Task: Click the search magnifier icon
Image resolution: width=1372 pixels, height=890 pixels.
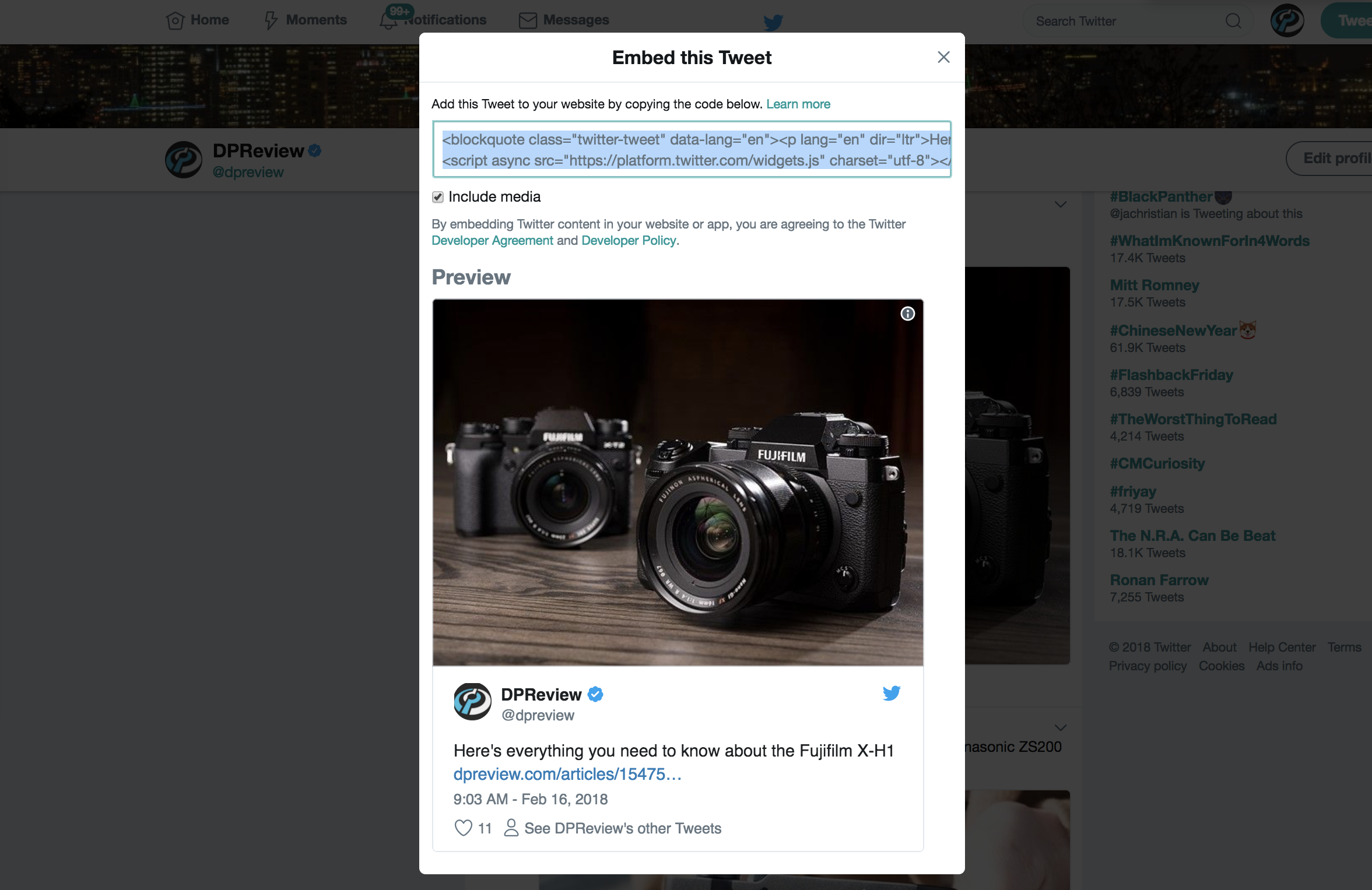Action: coord(1233,21)
